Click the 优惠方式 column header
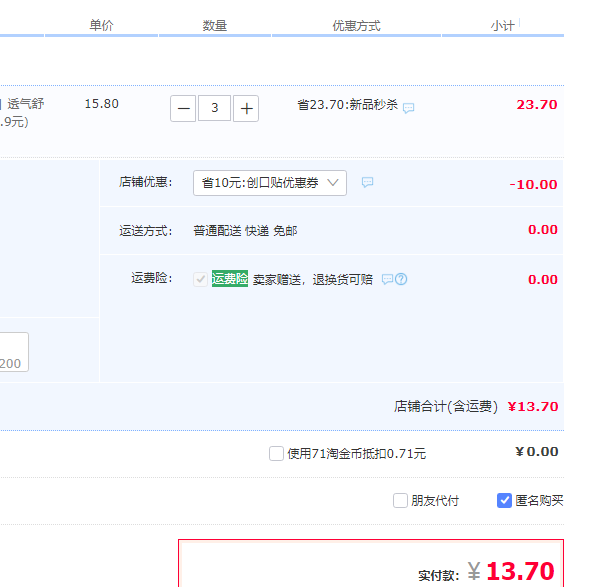 tap(356, 26)
